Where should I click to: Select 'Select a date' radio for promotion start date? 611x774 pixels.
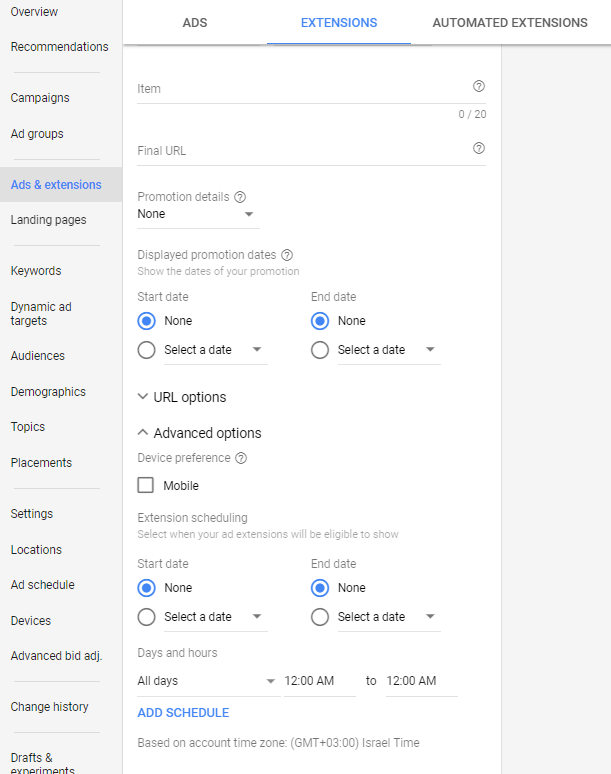click(x=147, y=350)
